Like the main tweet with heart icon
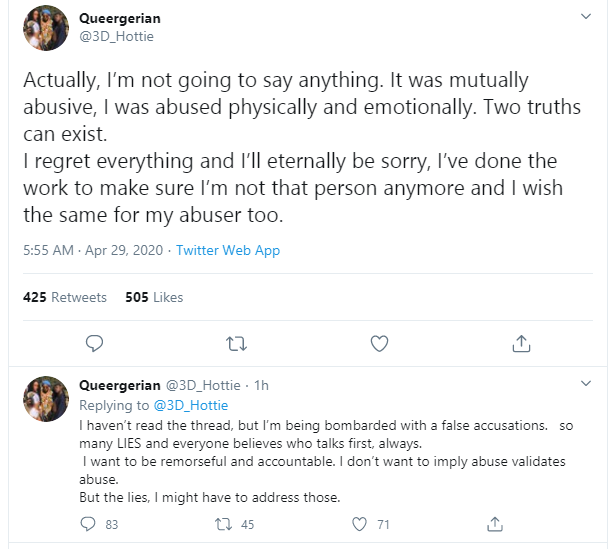The width and height of the screenshot is (608, 549). (379, 344)
